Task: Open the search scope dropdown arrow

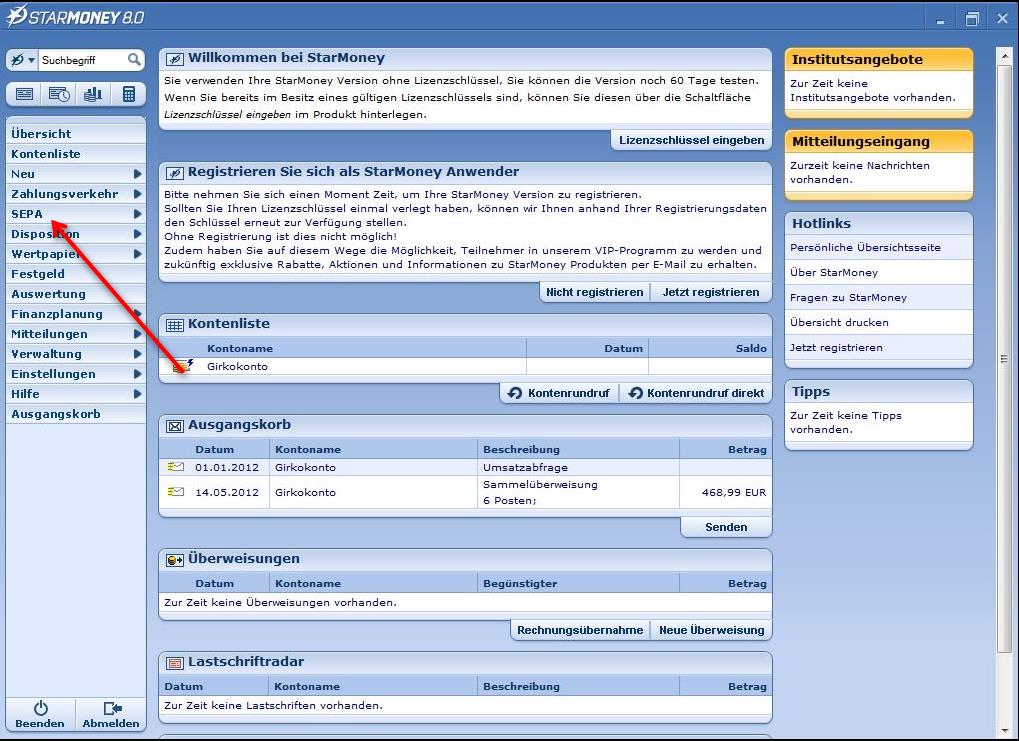Action: pos(31,61)
